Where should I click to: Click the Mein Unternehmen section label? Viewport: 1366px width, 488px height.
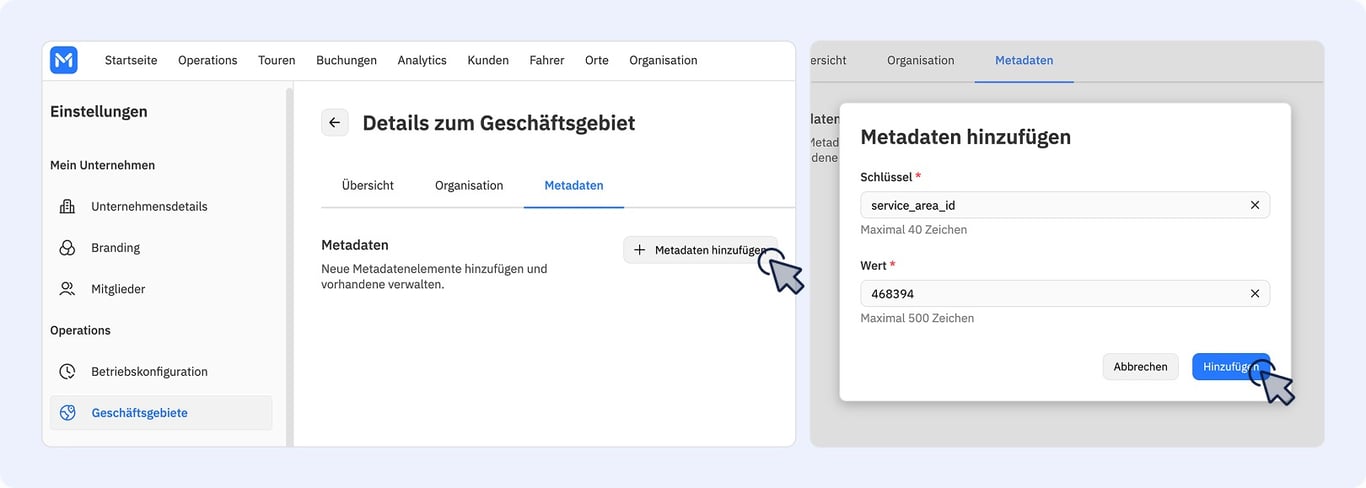(103, 166)
